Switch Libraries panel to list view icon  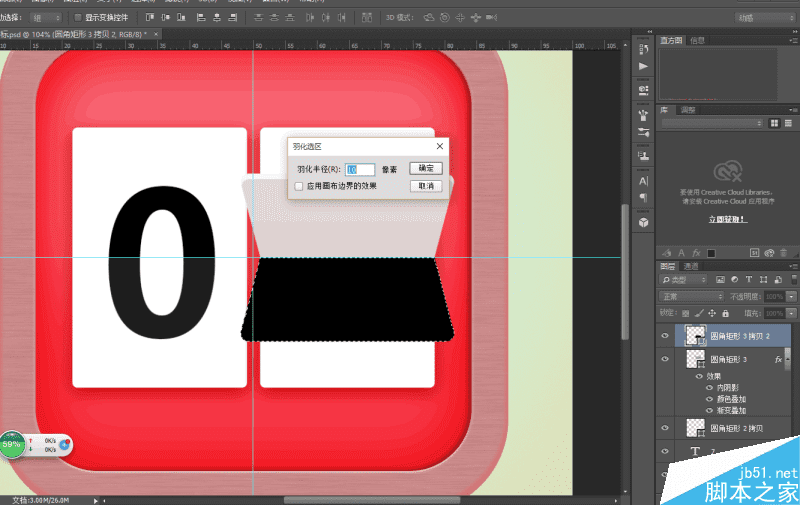786,123
